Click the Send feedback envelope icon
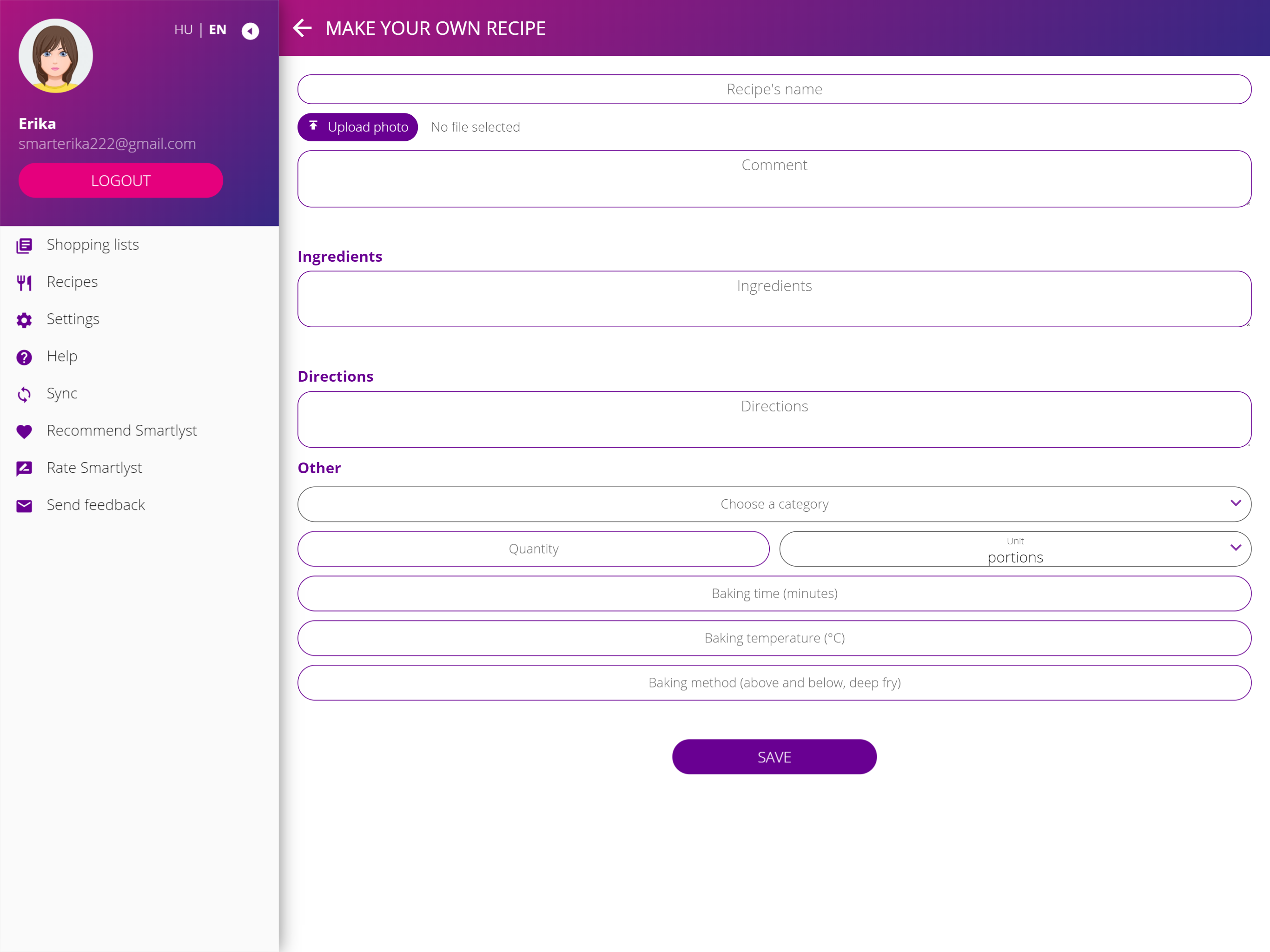The height and width of the screenshot is (952, 1270). click(x=24, y=506)
